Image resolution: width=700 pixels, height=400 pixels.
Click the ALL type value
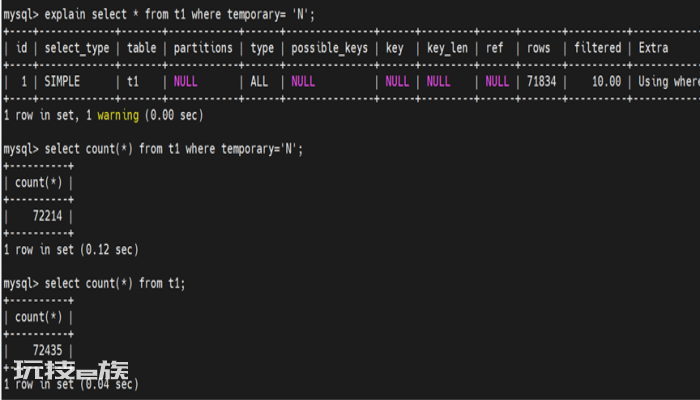point(259,82)
